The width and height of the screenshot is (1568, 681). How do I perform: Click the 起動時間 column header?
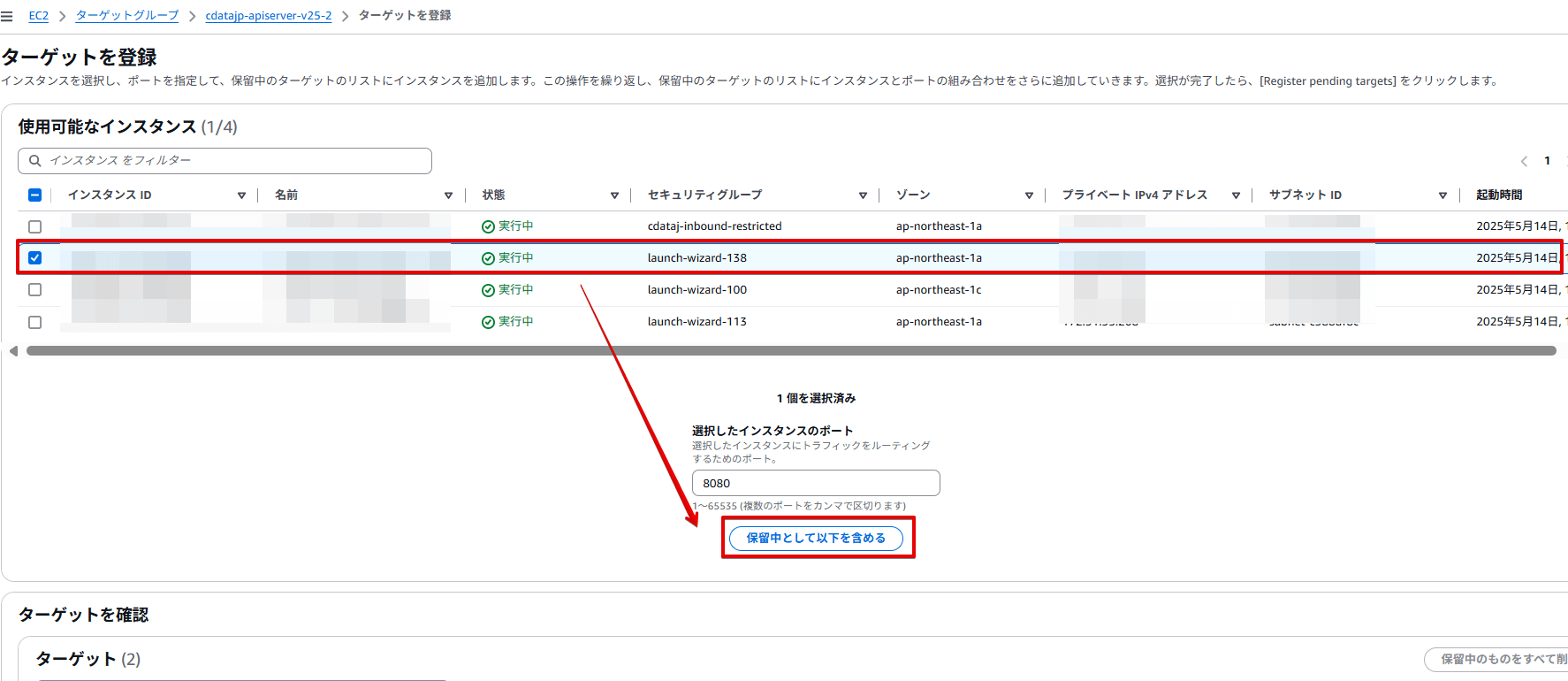[x=1499, y=195]
